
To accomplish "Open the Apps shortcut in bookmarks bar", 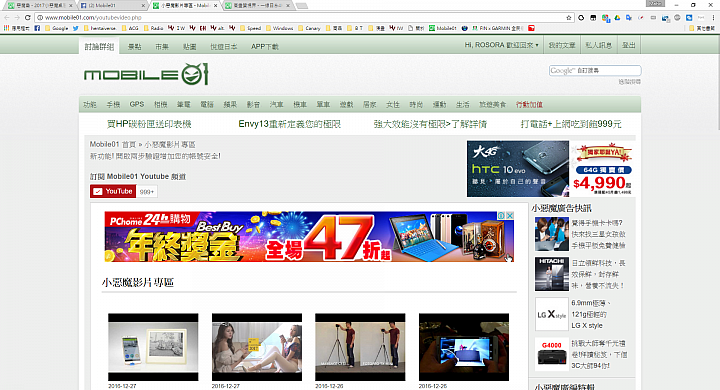I will [x=17, y=28].
